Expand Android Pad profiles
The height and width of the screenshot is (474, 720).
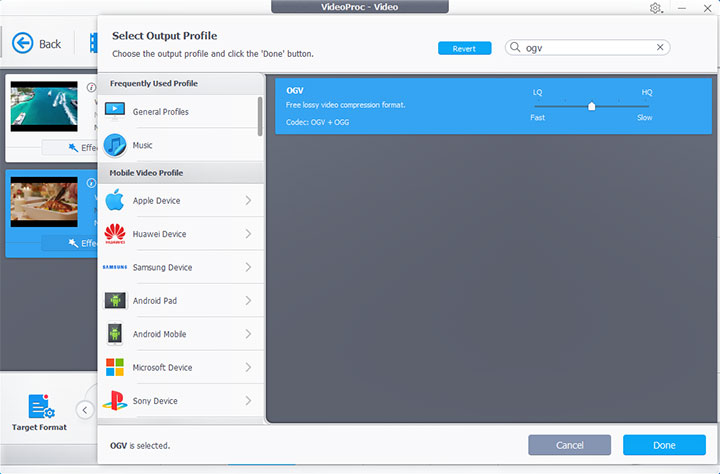pyautogui.click(x=248, y=300)
